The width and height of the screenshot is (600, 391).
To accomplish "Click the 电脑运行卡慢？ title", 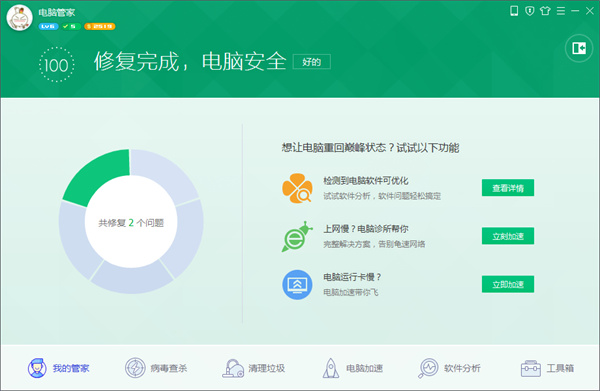I will coord(352,277).
